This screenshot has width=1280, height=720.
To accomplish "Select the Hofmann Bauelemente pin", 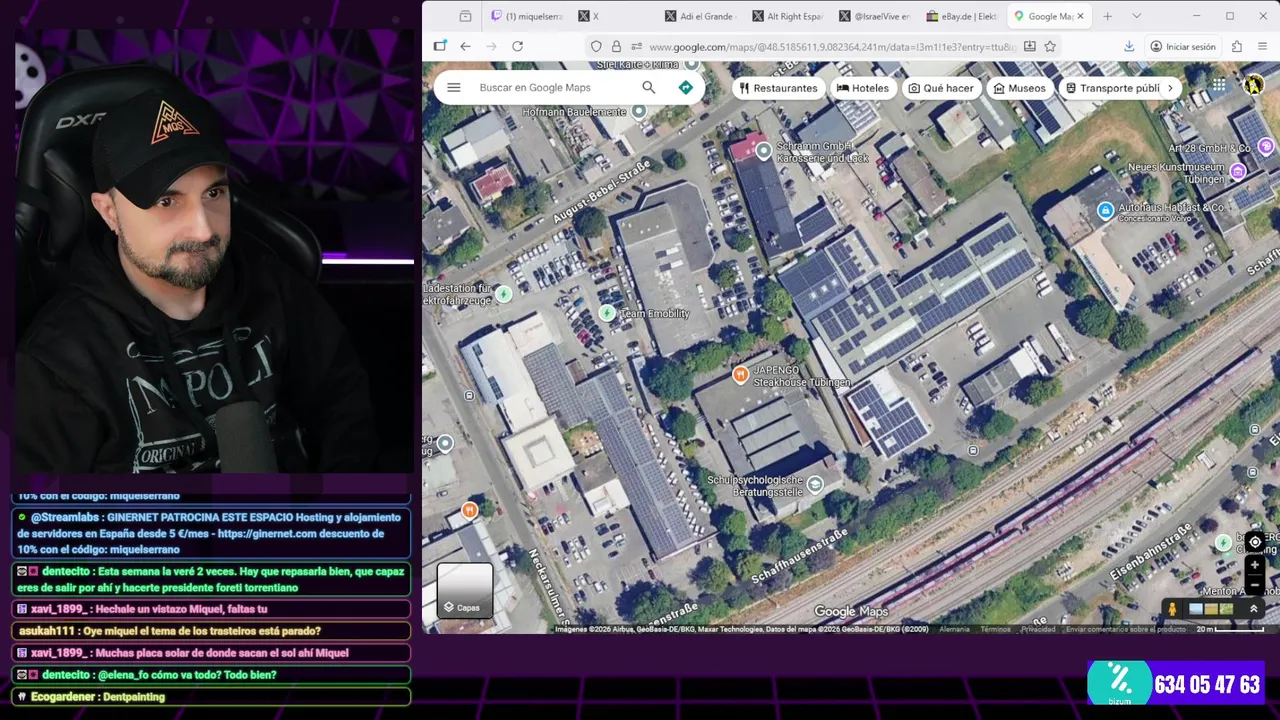I will pos(639,111).
